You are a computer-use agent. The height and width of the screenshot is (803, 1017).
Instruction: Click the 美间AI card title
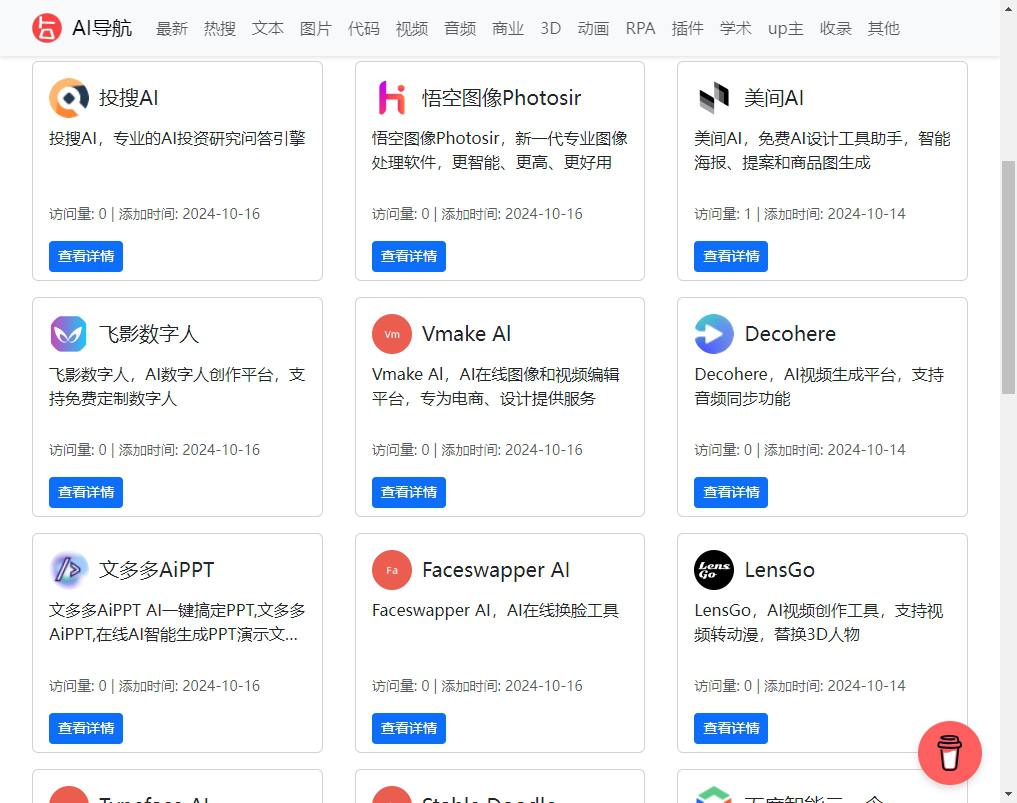pyautogui.click(x=774, y=98)
